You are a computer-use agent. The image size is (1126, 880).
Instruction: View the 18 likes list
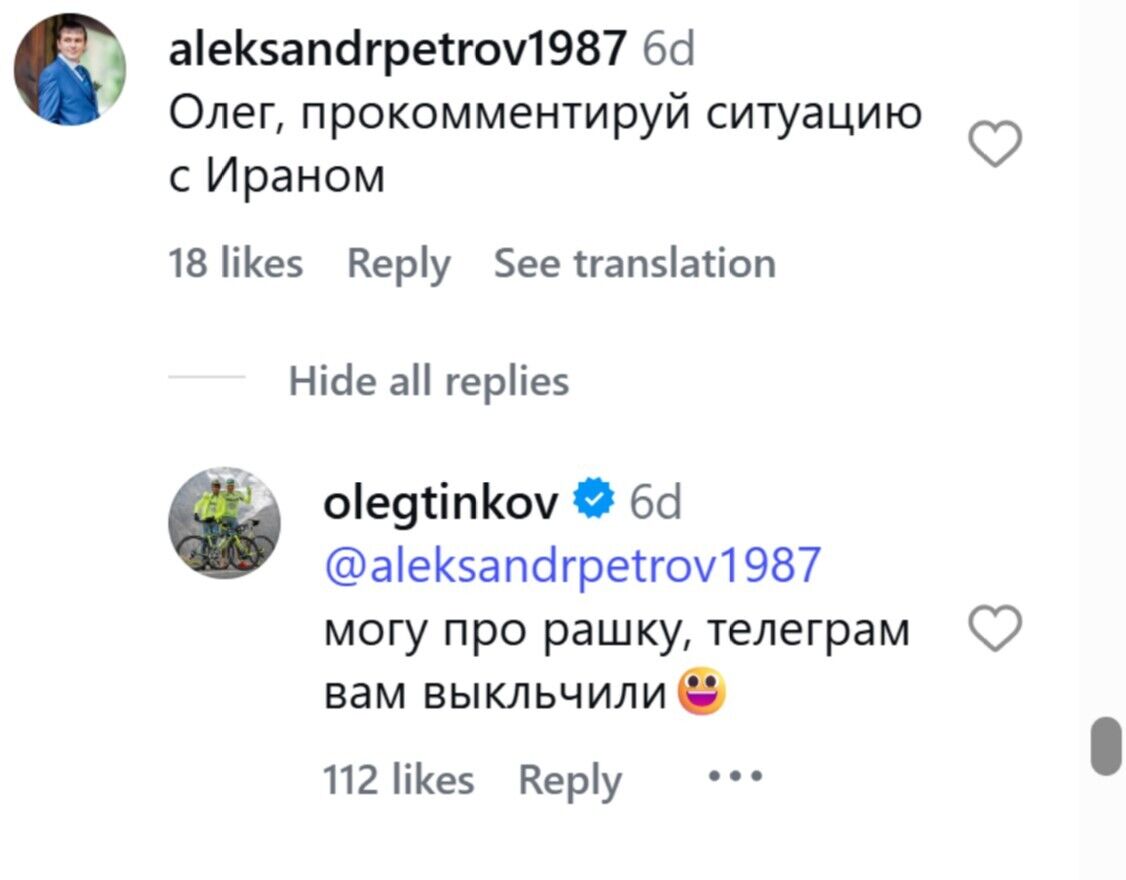coord(236,264)
